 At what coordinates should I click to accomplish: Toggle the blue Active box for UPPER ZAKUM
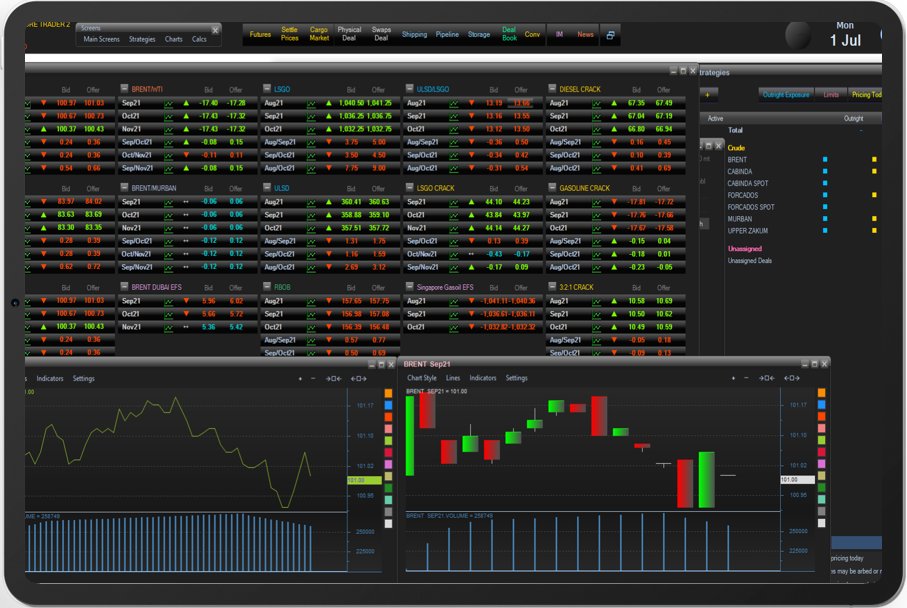(x=825, y=230)
